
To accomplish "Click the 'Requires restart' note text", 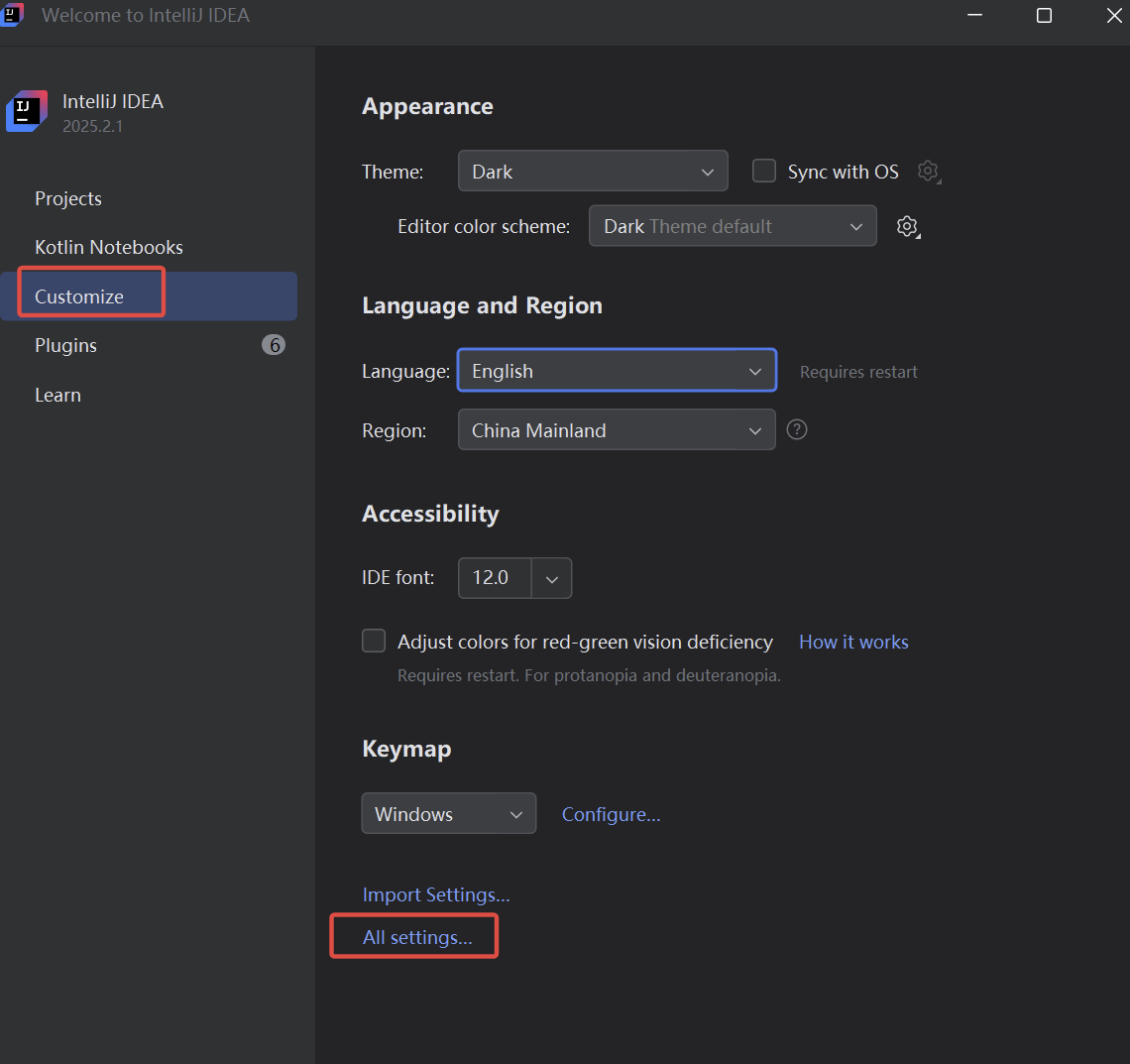I will pyautogui.click(x=858, y=372).
